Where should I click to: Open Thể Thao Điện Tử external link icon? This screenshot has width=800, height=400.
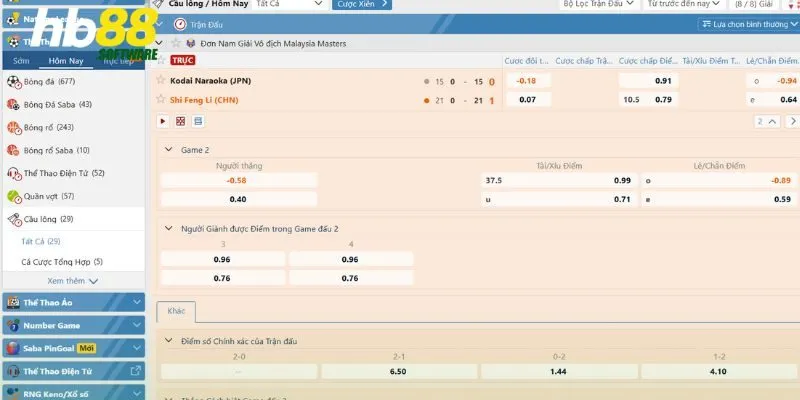click(136, 371)
